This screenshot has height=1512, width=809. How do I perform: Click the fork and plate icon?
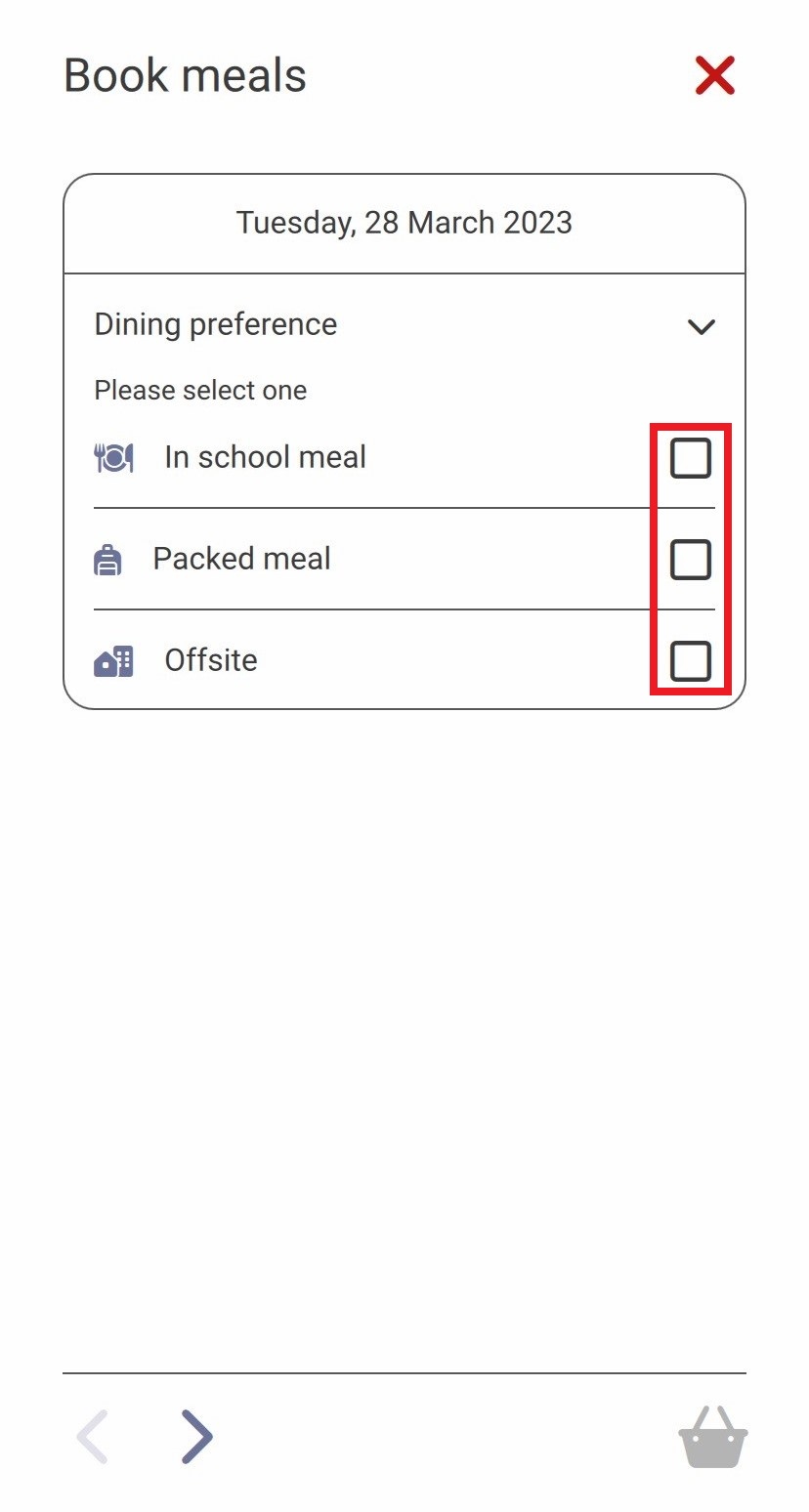click(113, 457)
